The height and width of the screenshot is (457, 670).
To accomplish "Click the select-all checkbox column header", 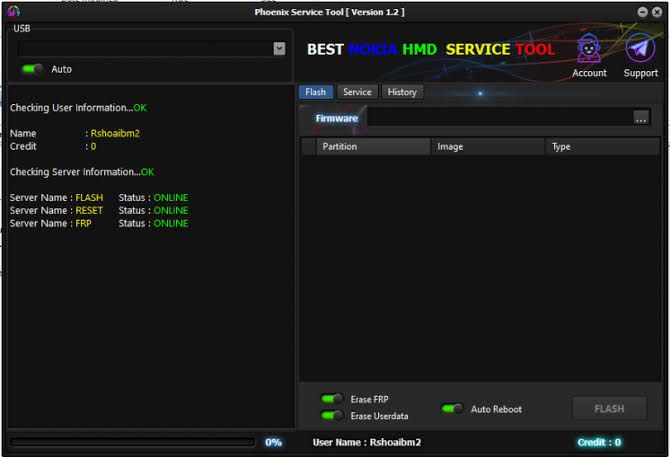I will coord(309,146).
